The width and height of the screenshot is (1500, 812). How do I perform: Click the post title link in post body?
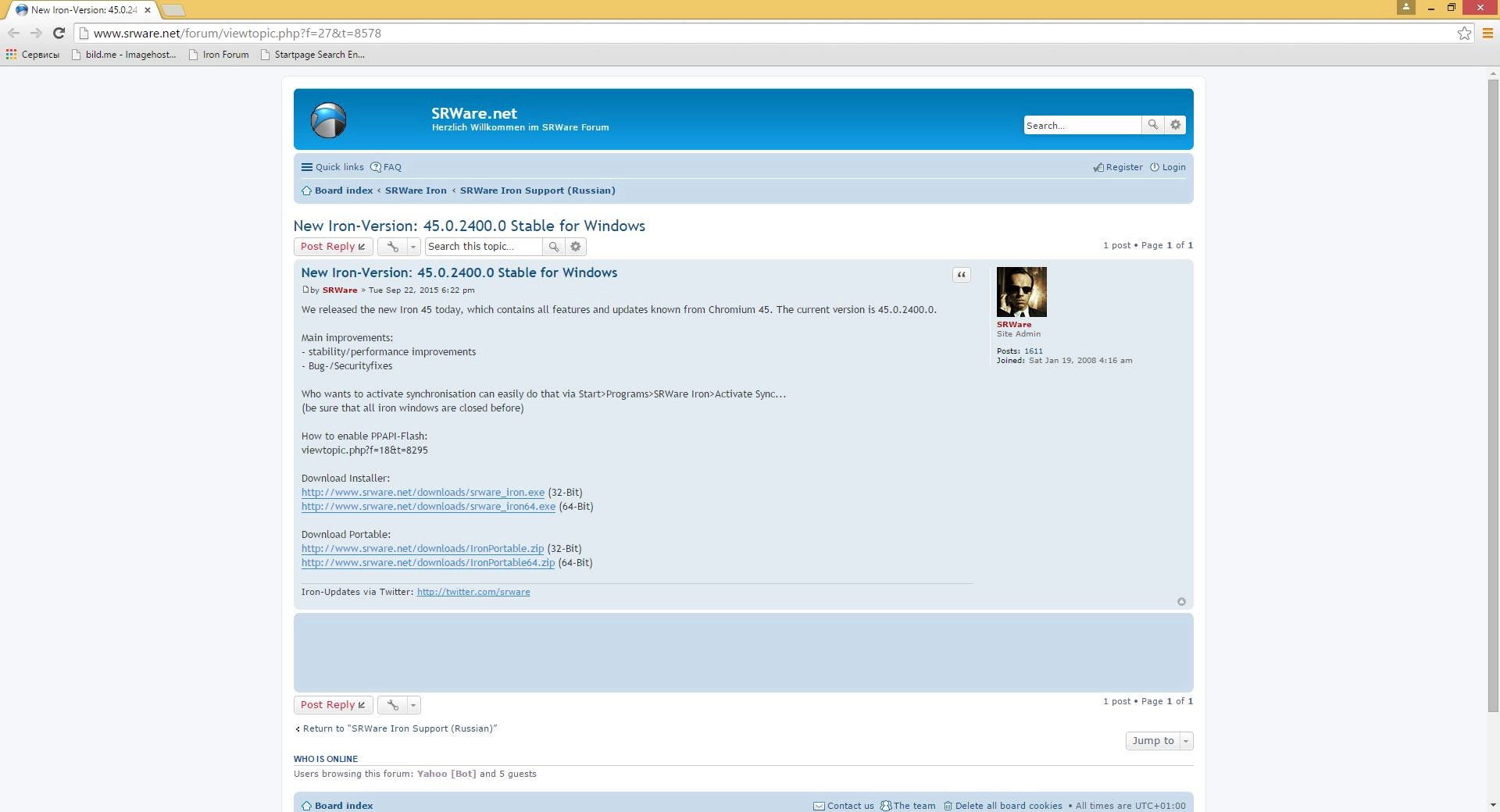point(459,272)
